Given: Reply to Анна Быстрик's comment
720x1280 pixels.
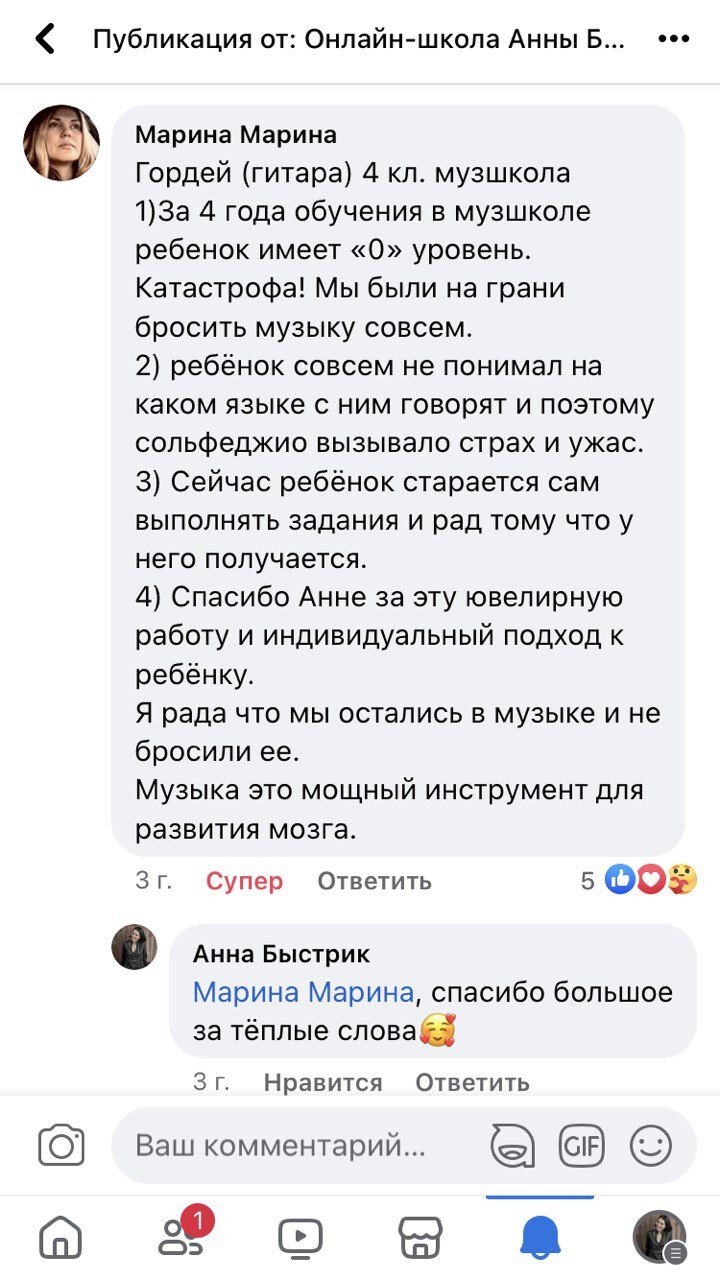Looking at the screenshot, I should click(x=472, y=1082).
